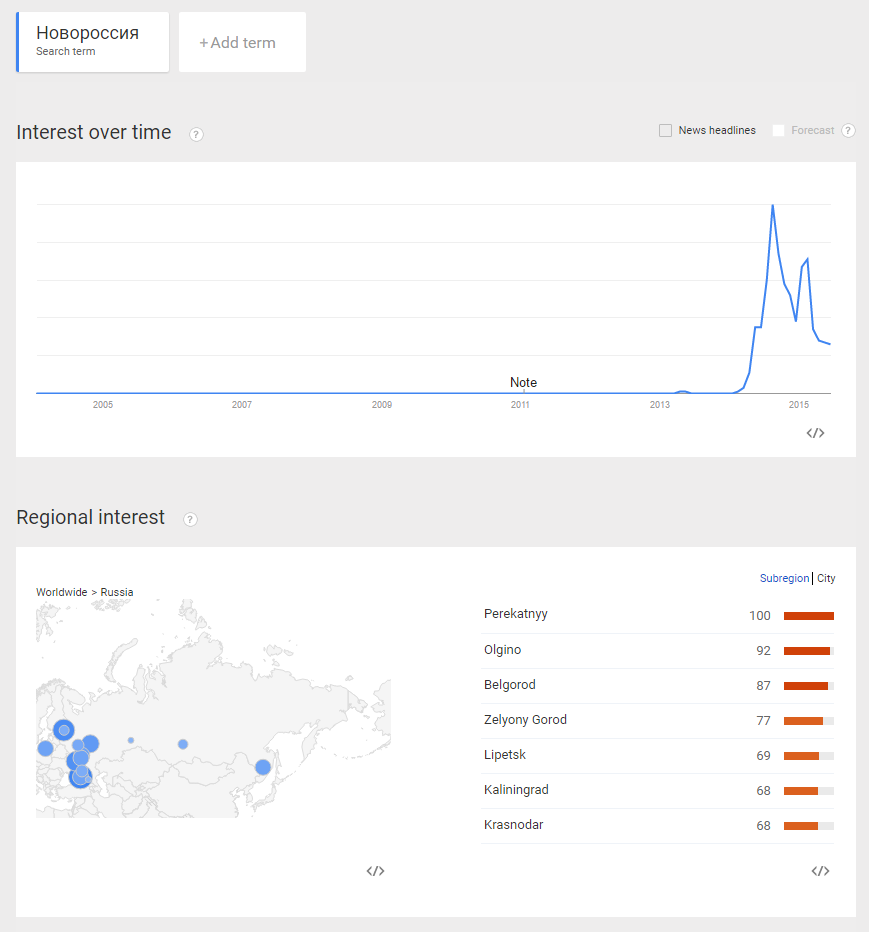Enable the News headlines checkbox
The image size is (869, 932).
click(x=665, y=131)
